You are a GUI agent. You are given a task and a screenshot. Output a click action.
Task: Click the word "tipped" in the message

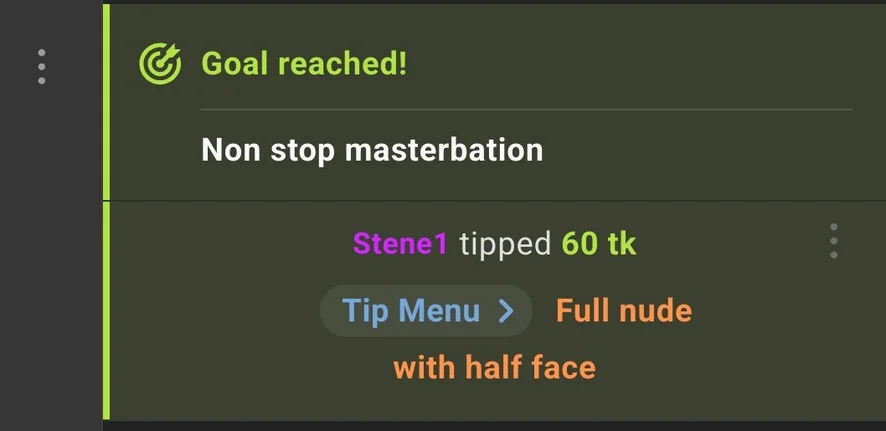tap(504, 243)
